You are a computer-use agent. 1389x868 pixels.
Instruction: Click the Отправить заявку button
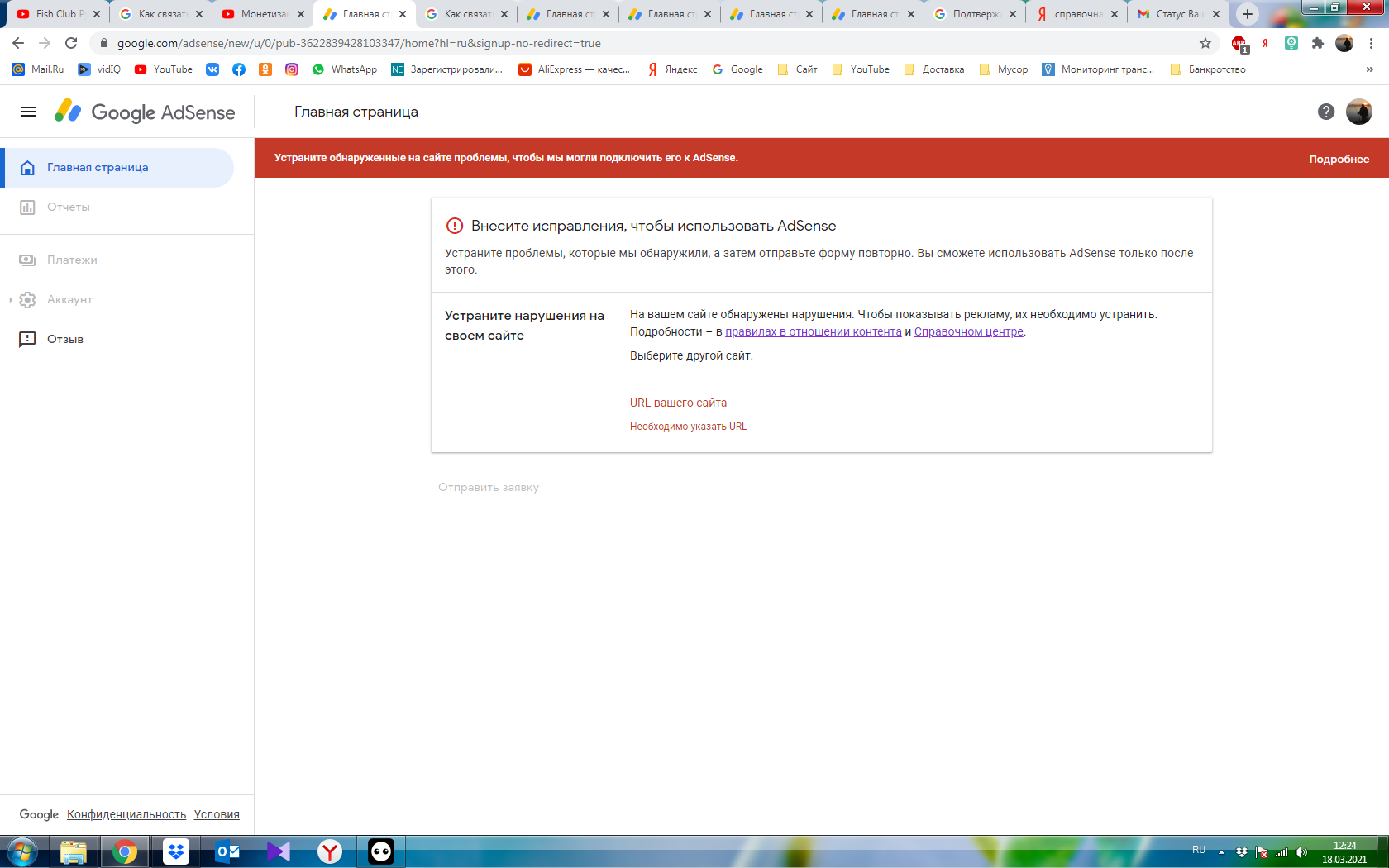pyautogui.click(x=489, y=488)
